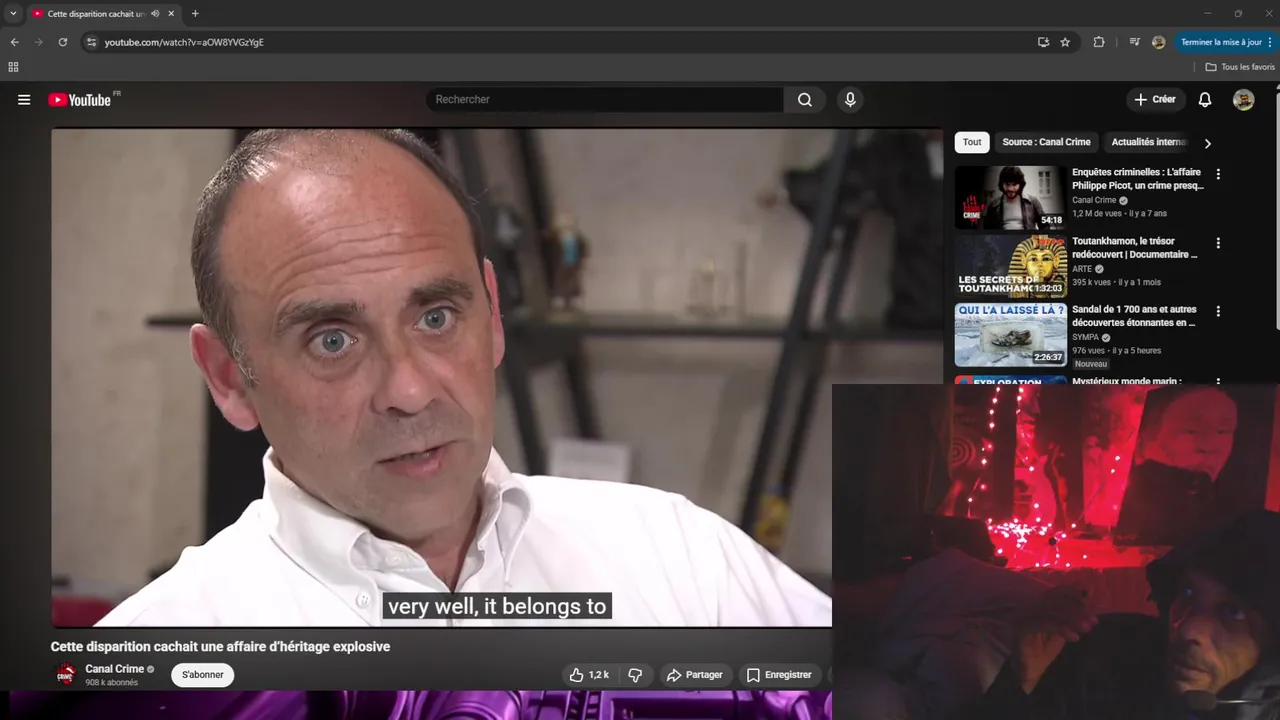
Task: Open Chrome three-dot menu
Action: 1270,42
